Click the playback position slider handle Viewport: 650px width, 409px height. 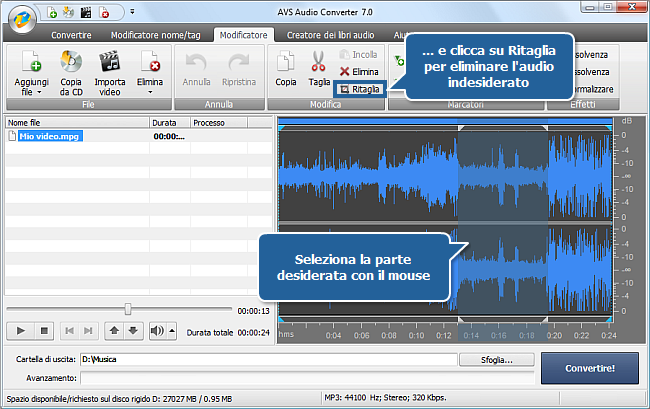point(127,309)
